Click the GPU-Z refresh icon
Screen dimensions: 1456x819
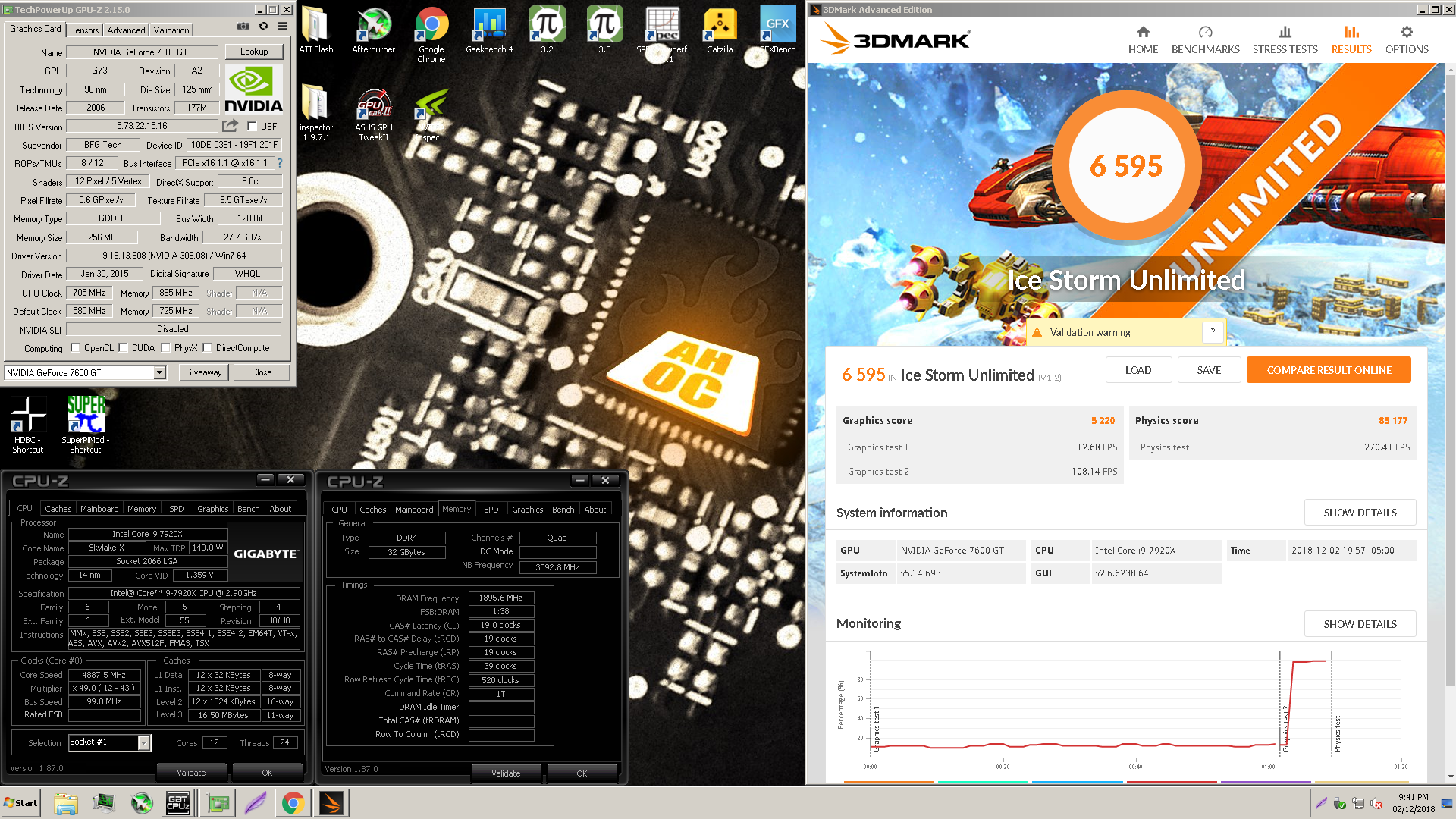263,26
